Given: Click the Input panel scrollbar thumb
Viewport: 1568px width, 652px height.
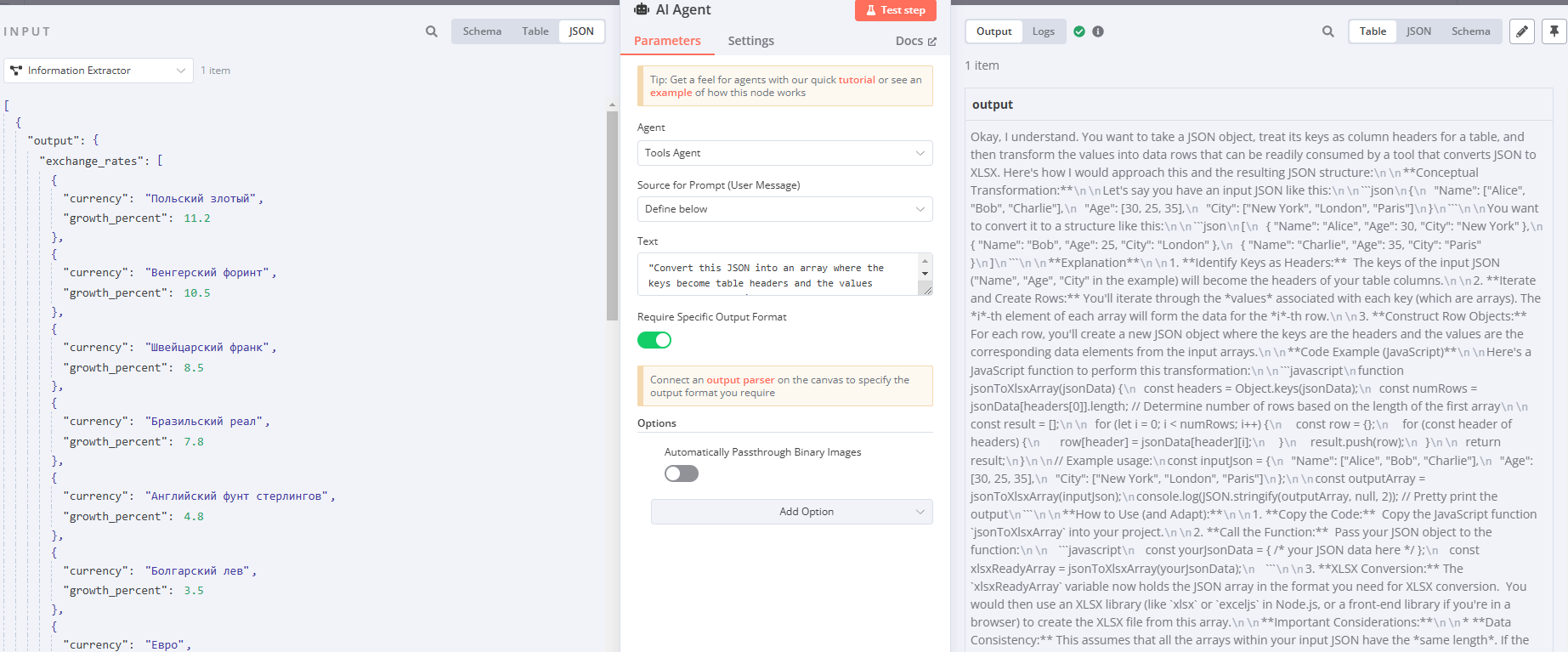Looking at the screenshot, I should pos(612,216).
